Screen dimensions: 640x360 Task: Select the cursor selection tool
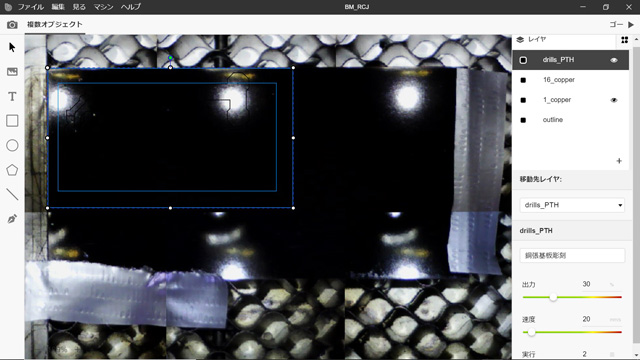coord(12,47)
